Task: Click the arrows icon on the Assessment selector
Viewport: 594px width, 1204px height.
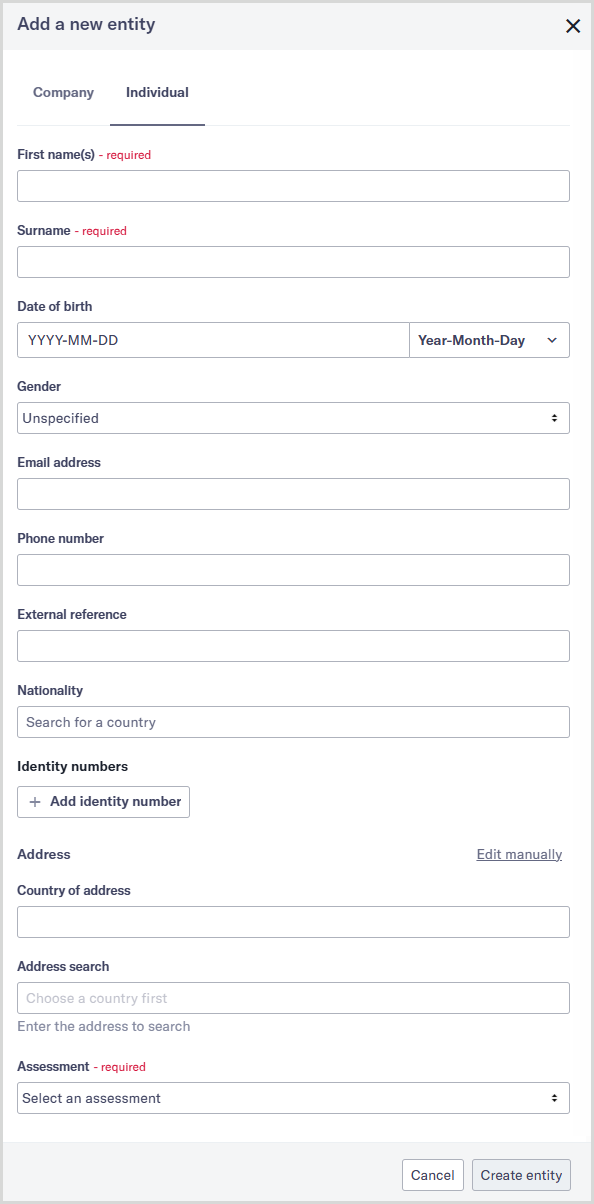Action: [554, 1097]
